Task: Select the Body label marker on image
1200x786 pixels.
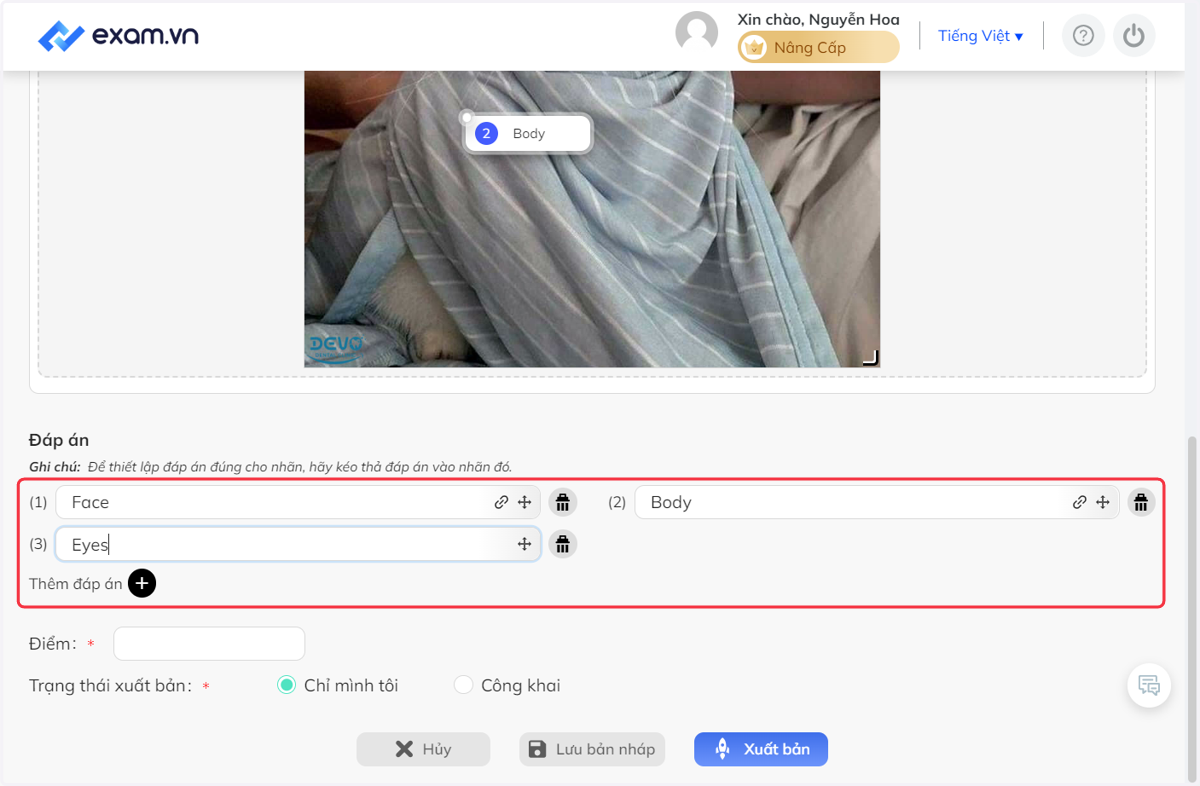Action: click(x=528, y=133)
